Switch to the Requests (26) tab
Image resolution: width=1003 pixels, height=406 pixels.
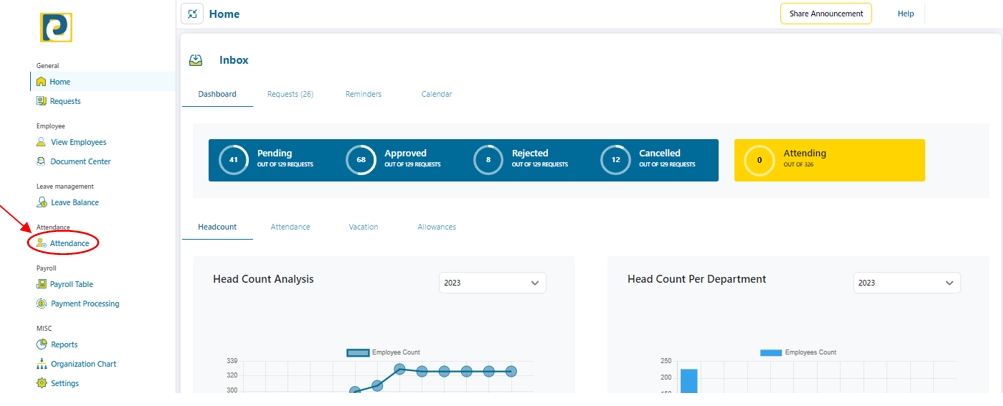click(x=290, y=94)
